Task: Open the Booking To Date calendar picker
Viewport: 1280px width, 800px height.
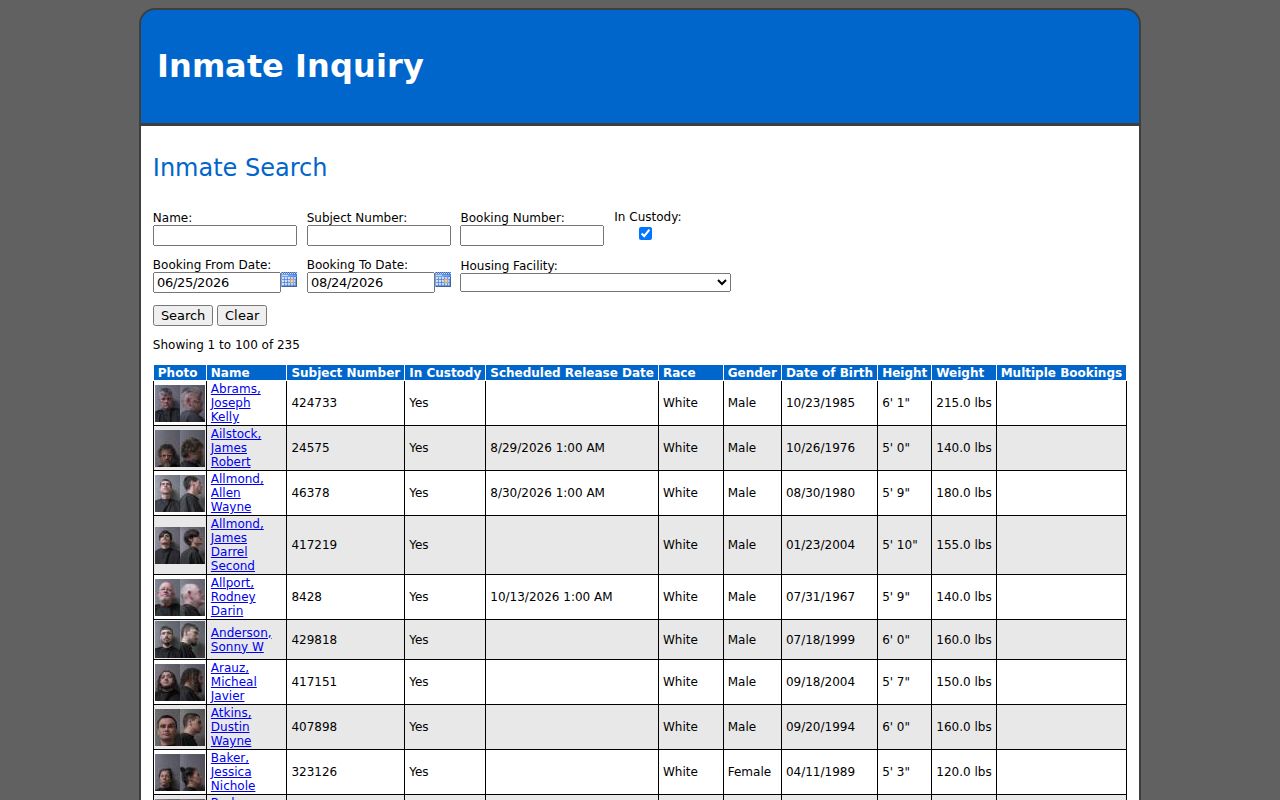Action: point(443,280)
